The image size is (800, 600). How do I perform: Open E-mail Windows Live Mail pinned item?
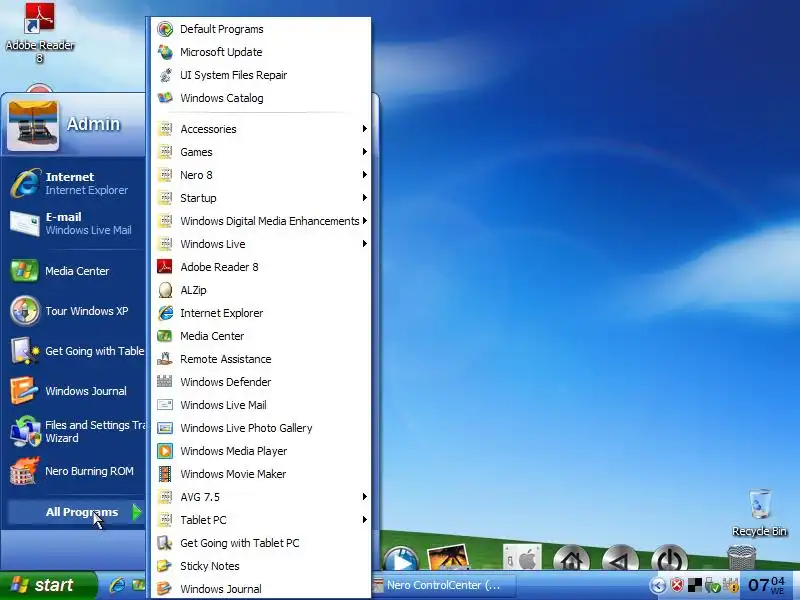point(75,223)
